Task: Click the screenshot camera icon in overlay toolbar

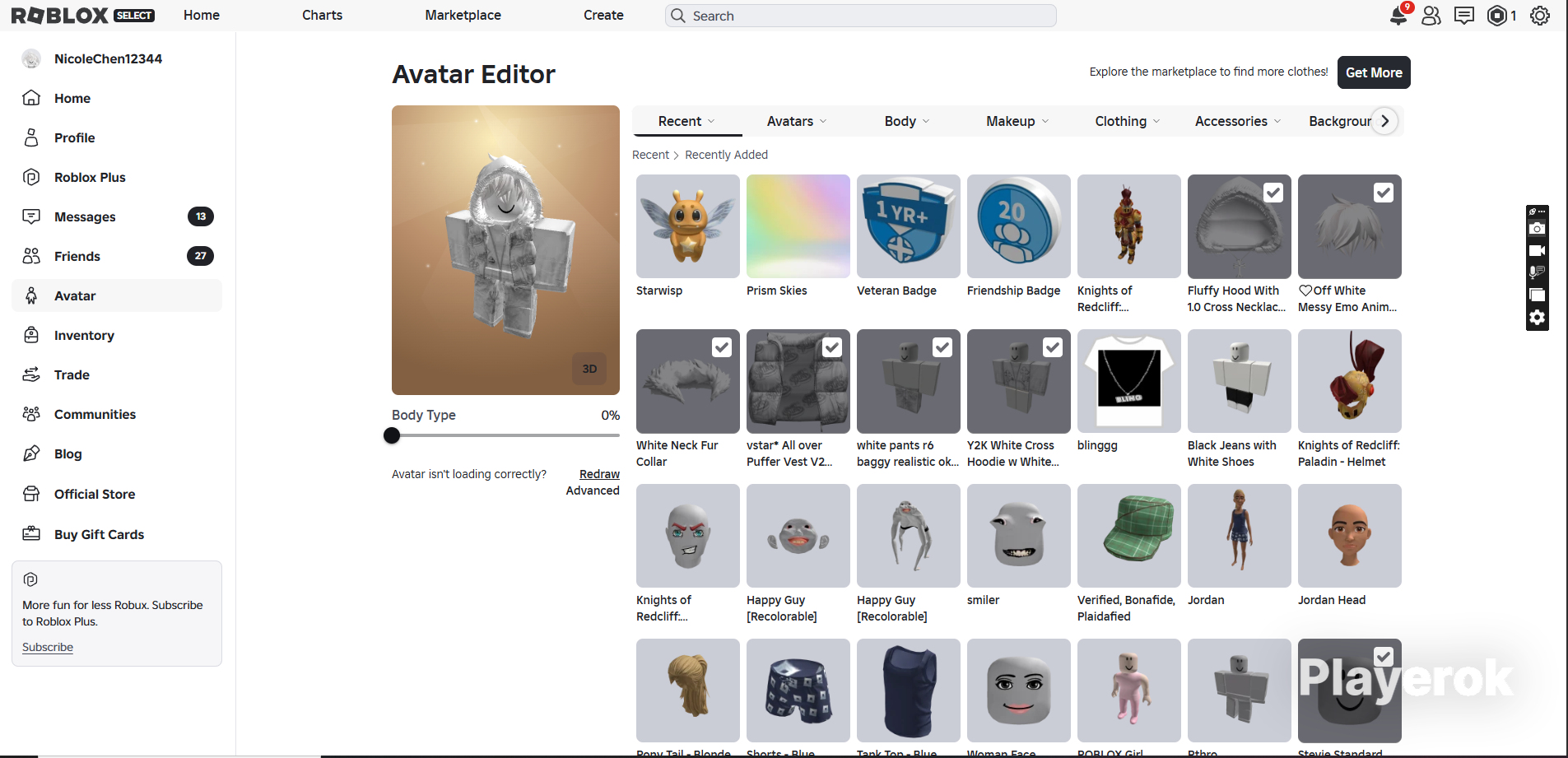Action: click(1537, 229)
